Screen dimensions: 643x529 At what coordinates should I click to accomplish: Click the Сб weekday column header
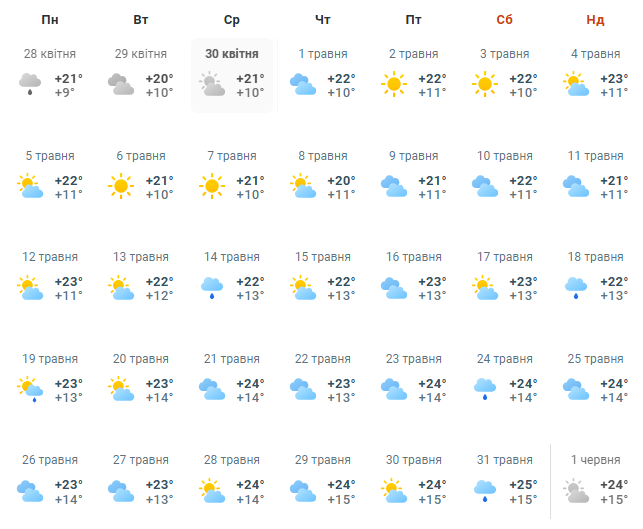point(504,19)
